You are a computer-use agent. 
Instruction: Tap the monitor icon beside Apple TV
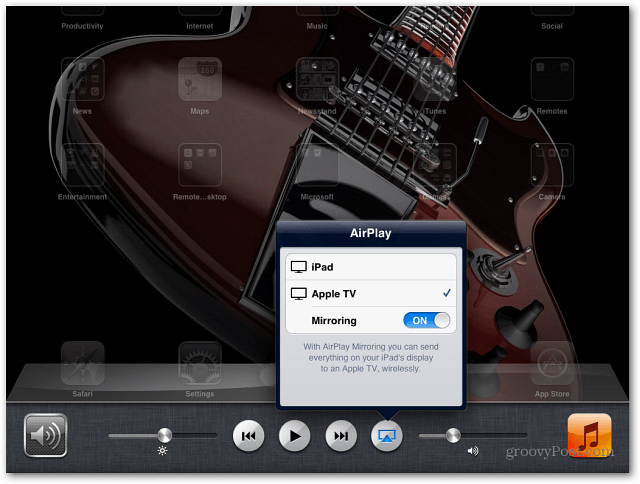(x=298, y=294)
